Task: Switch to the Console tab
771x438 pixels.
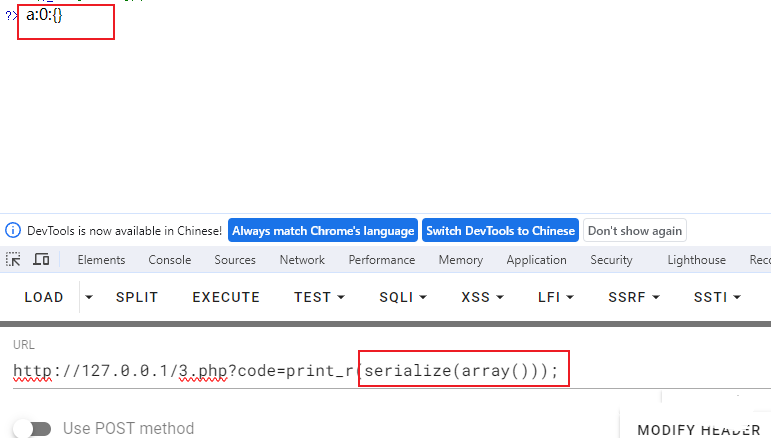Action: pyautogui.click(x=170, y=260)
